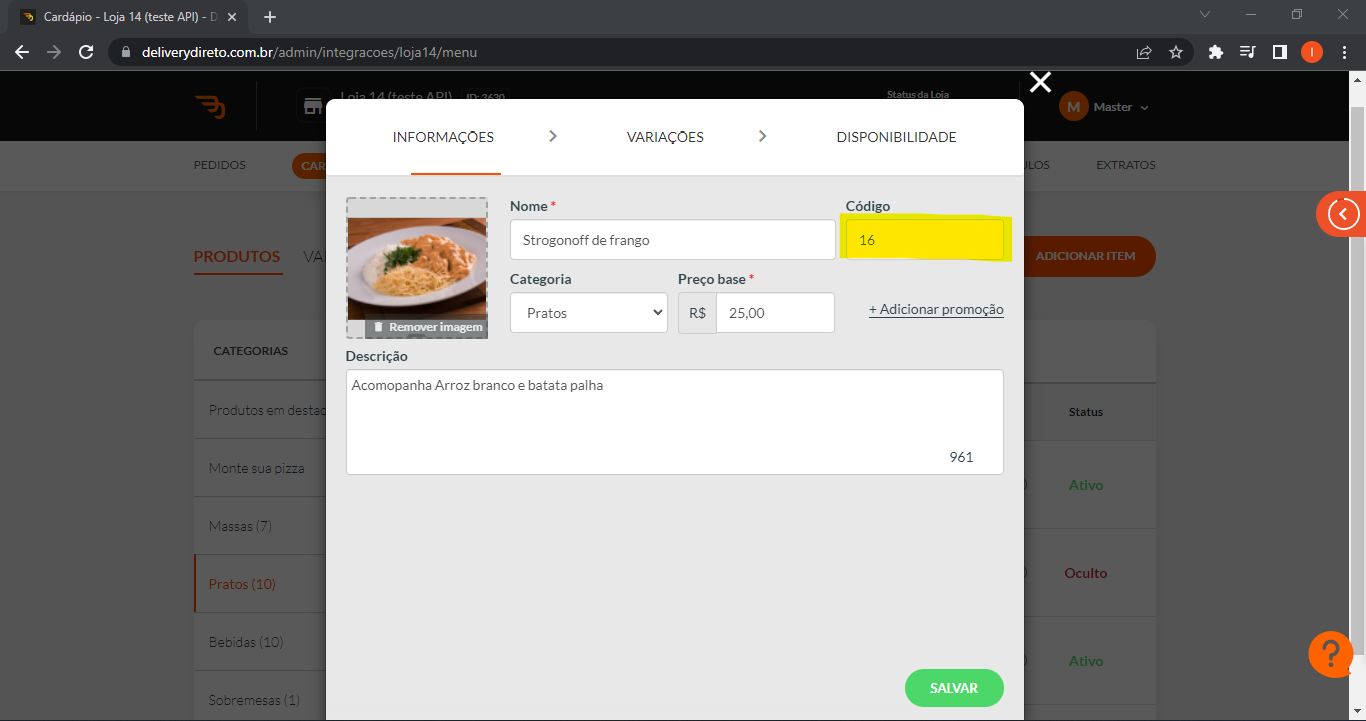Switch to the VARIAÇÕES tab
Screen dimensions: 1366x721
coord(665,137)
